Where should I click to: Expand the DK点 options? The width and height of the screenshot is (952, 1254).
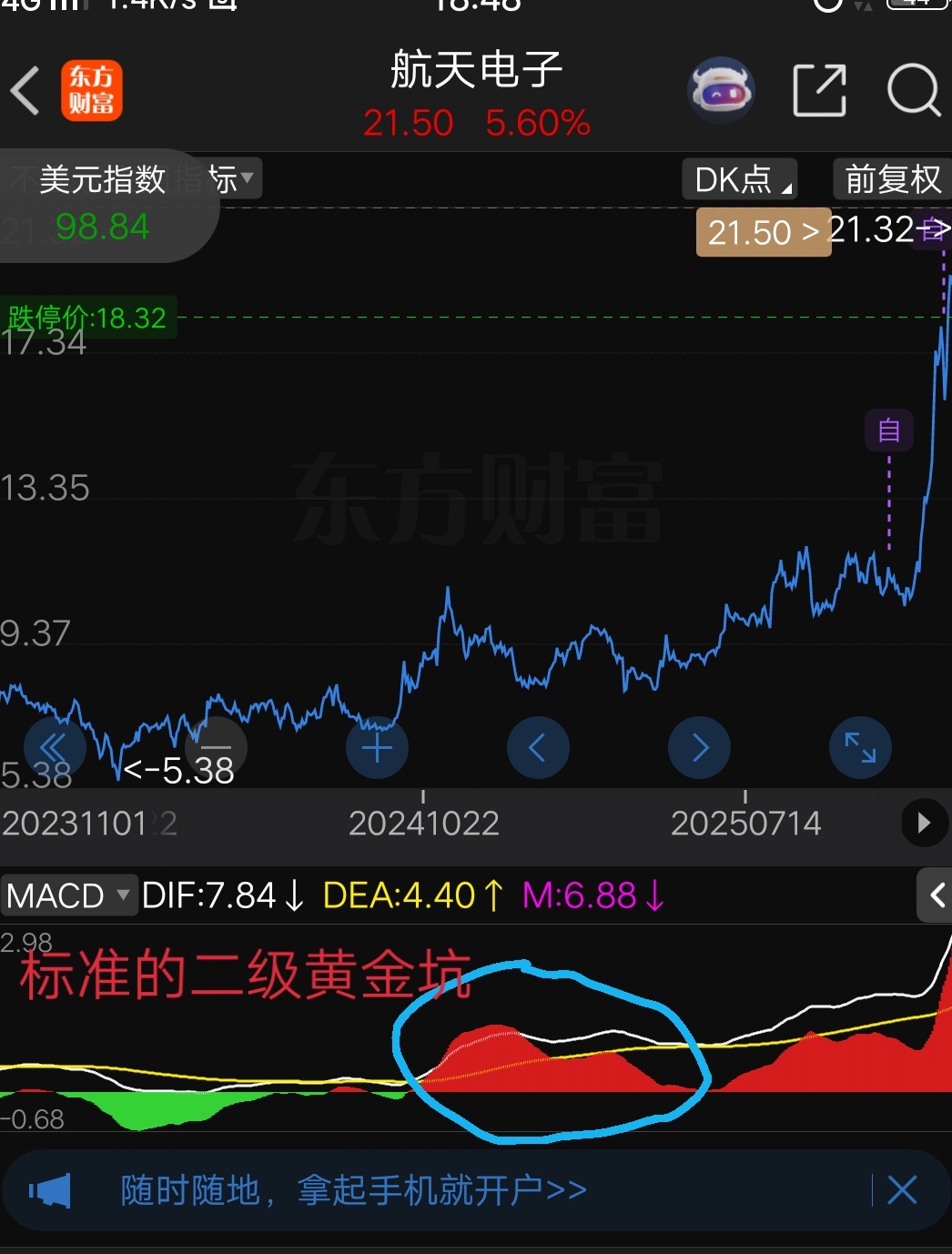(x=741, y=179)
